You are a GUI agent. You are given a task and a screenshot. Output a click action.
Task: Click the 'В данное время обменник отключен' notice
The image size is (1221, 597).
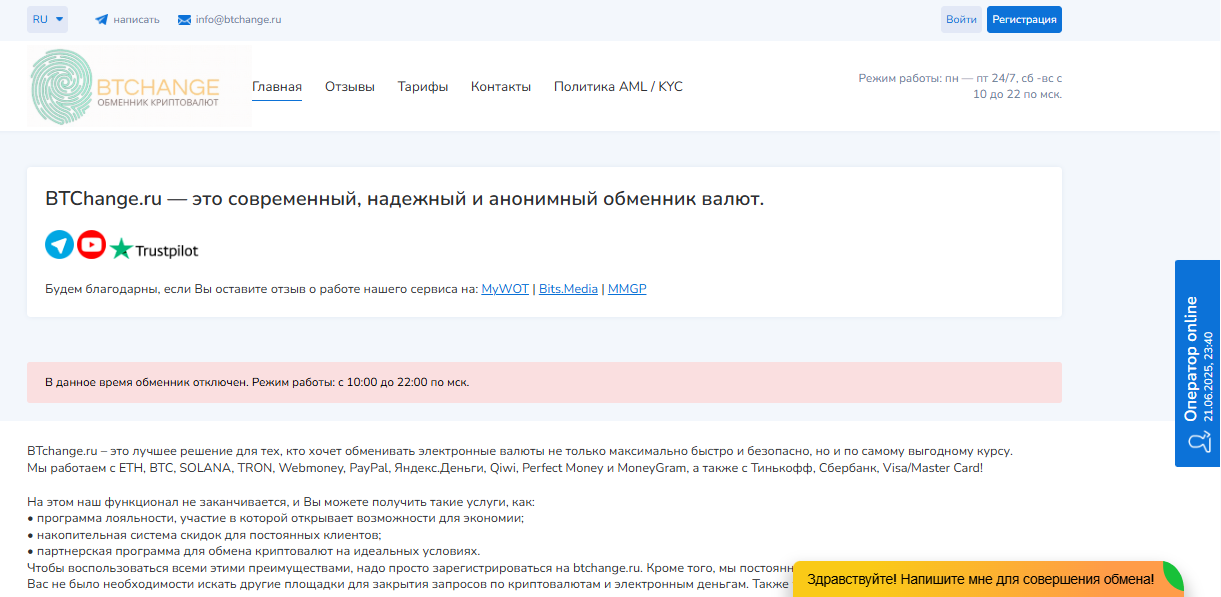(544, 382)
